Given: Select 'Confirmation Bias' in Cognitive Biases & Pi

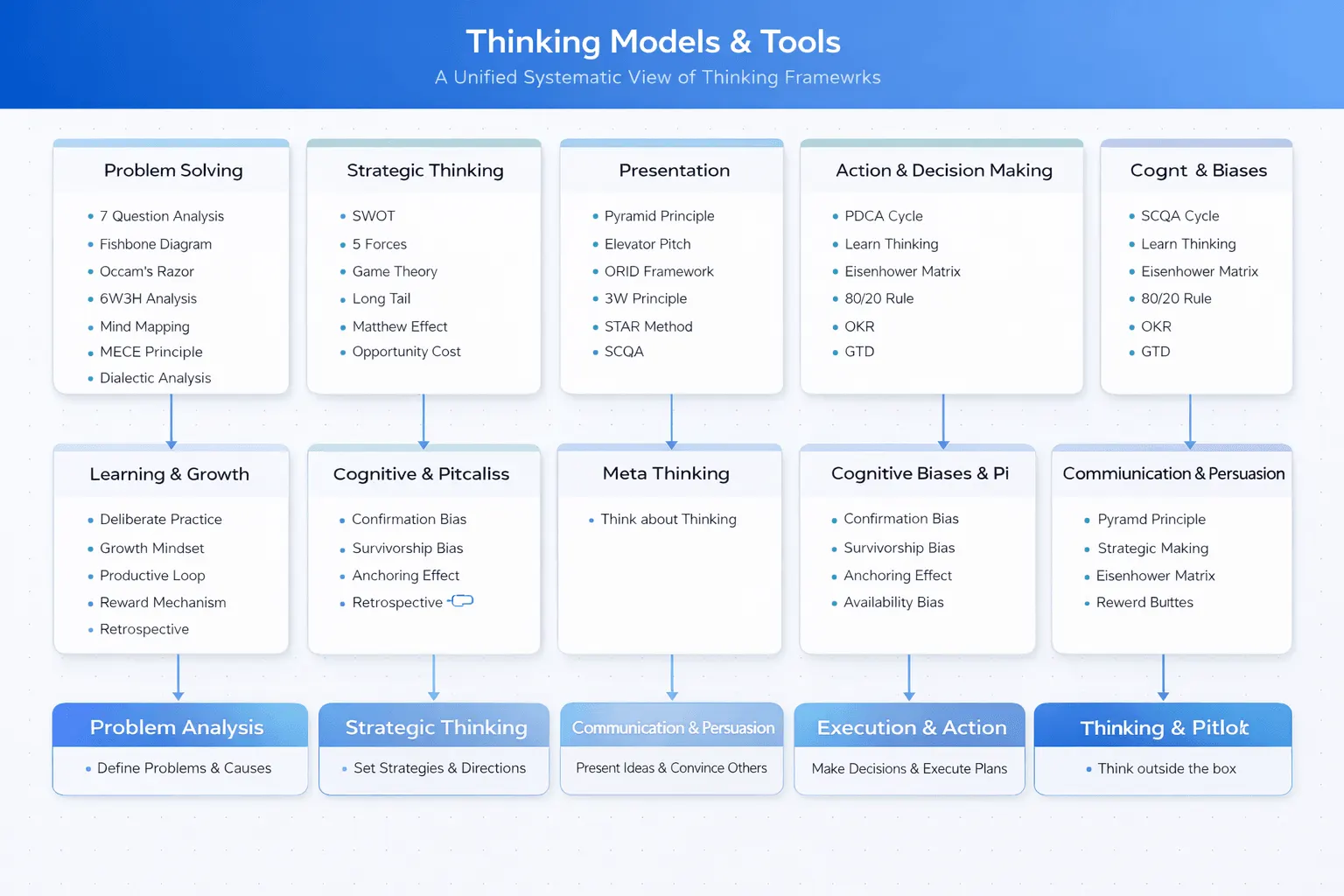Looking at the screenshot, I should (901, 519).
